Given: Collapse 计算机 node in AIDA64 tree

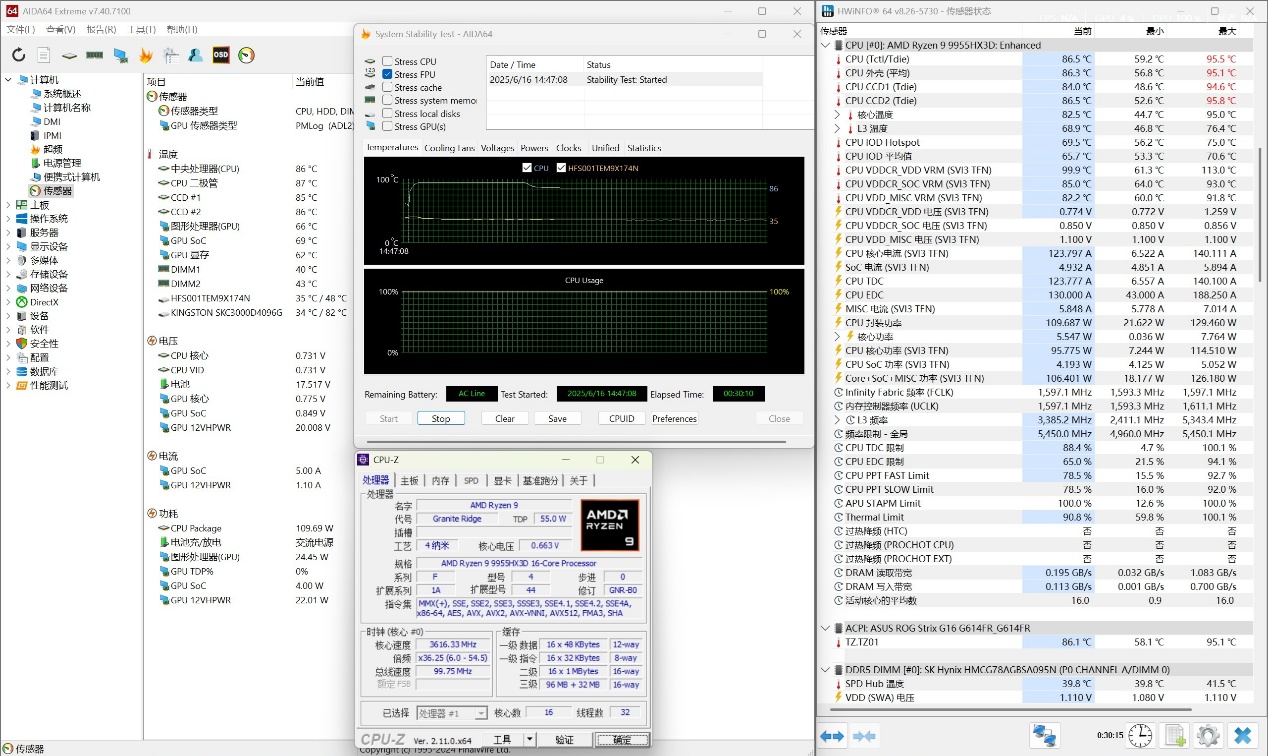Looking at the screenshot, I should point(9,79).
